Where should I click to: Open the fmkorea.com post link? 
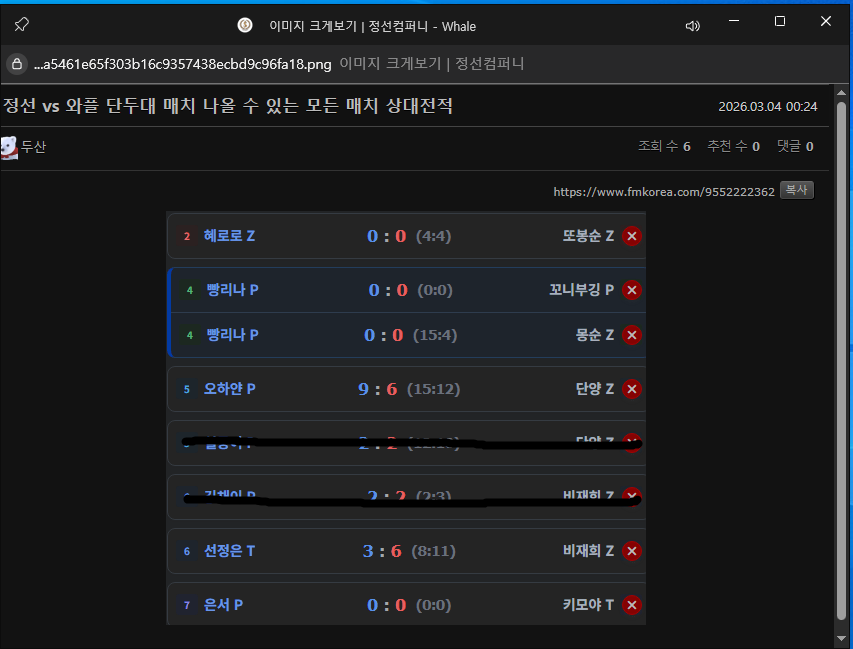point(663,191)
